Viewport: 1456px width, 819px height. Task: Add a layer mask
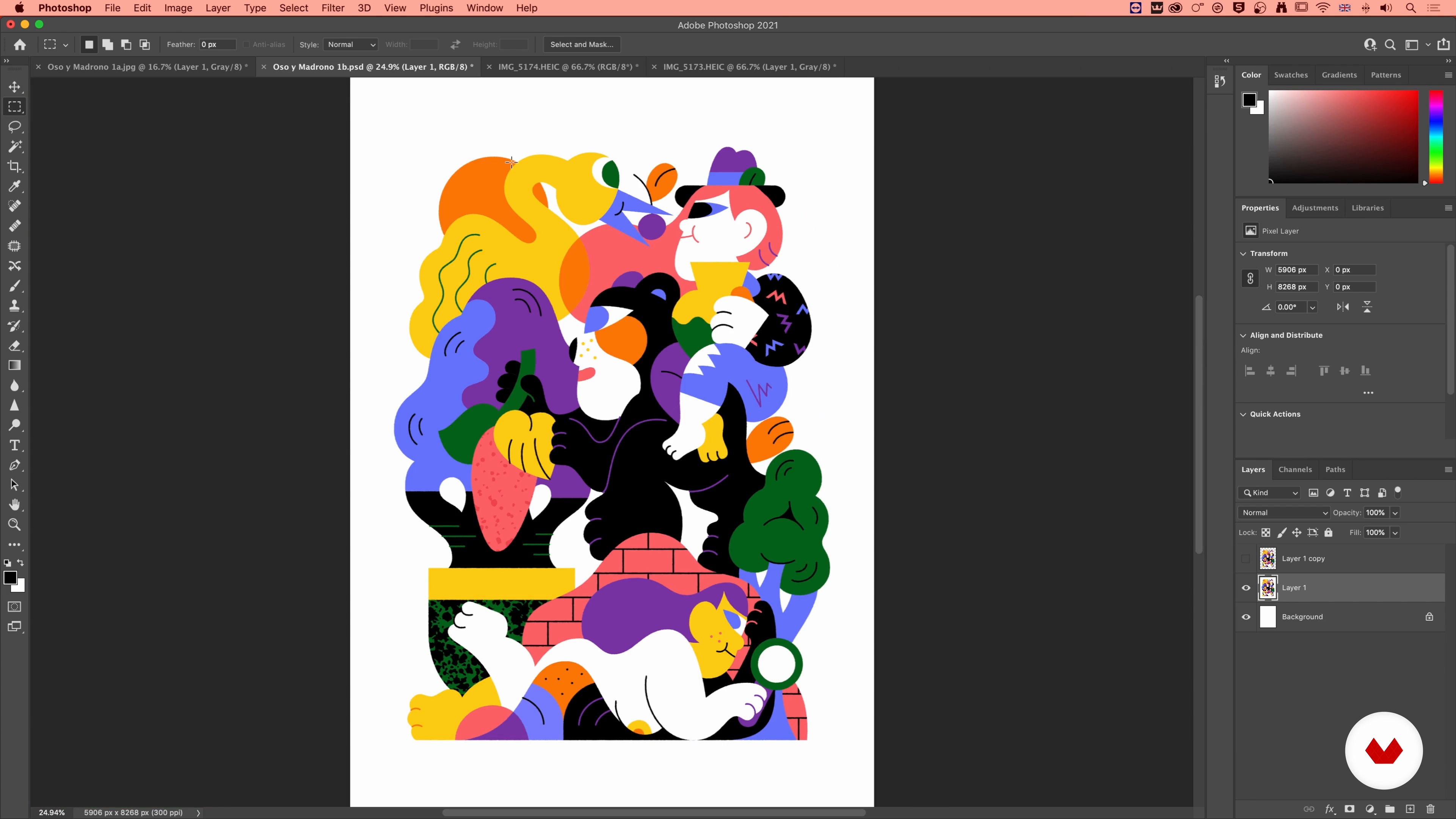[1349, 809]
